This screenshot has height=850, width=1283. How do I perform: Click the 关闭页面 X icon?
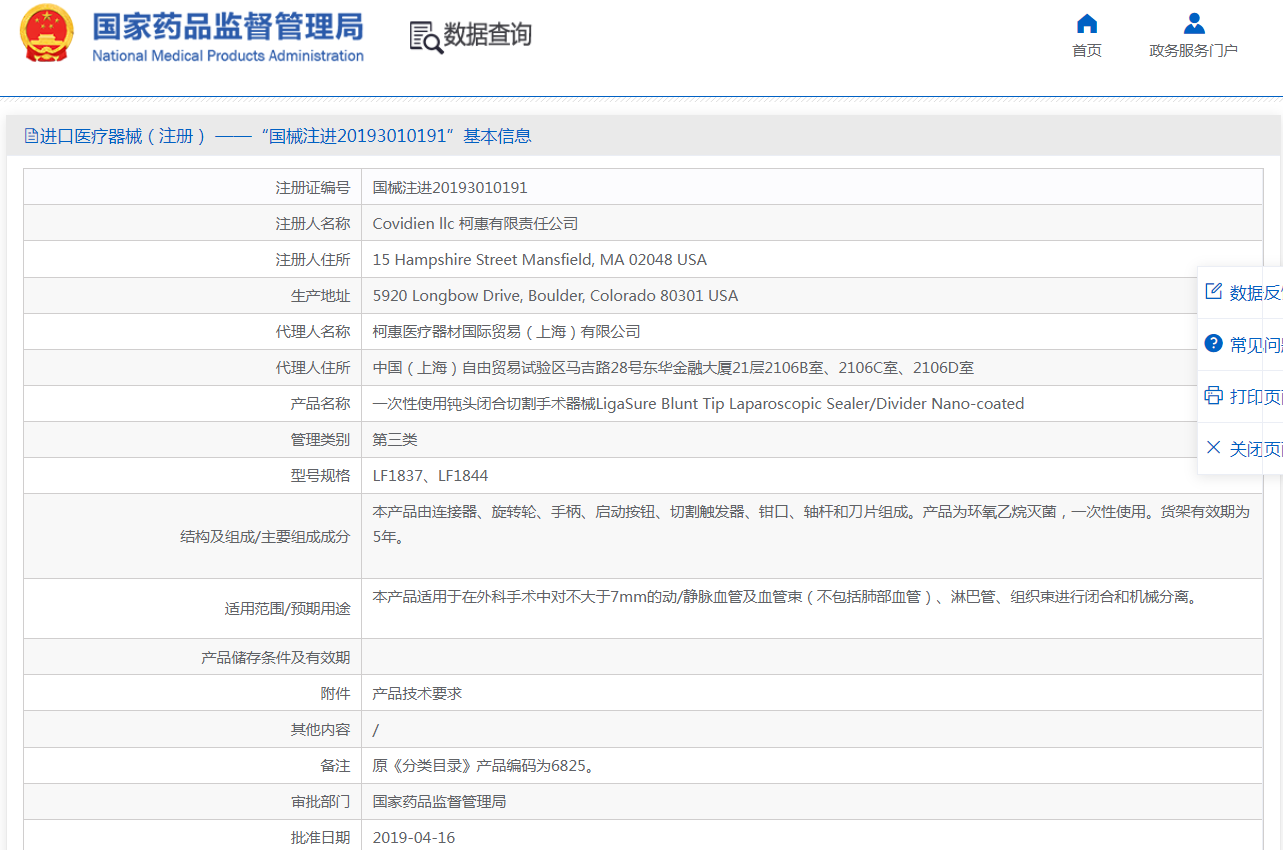[1214, 447]
